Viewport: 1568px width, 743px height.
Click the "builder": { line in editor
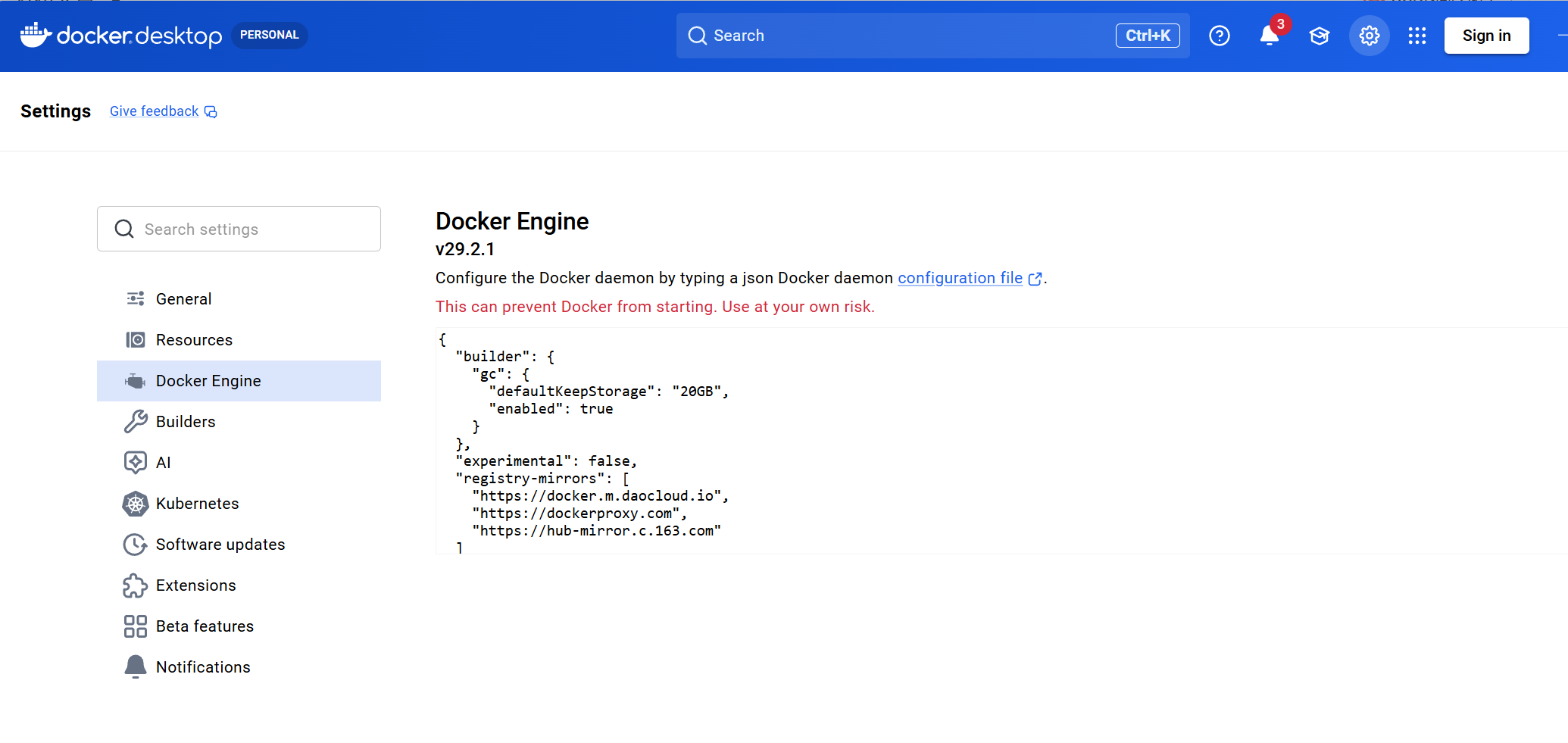tap(505, 357)
